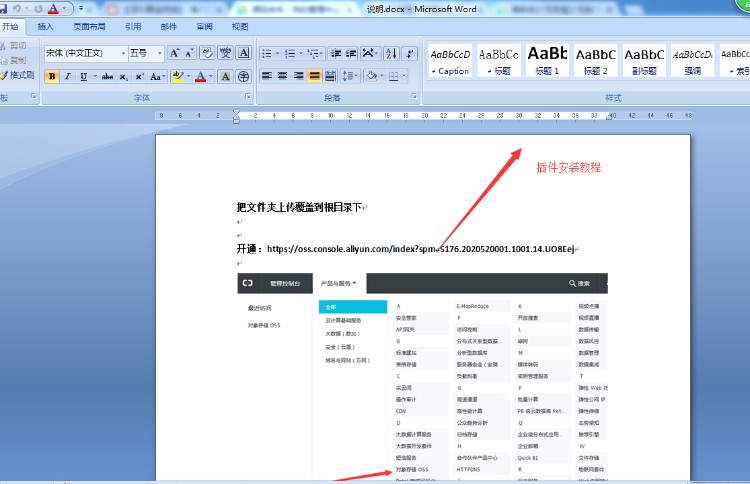Apply the red font color A

[200, 77]
